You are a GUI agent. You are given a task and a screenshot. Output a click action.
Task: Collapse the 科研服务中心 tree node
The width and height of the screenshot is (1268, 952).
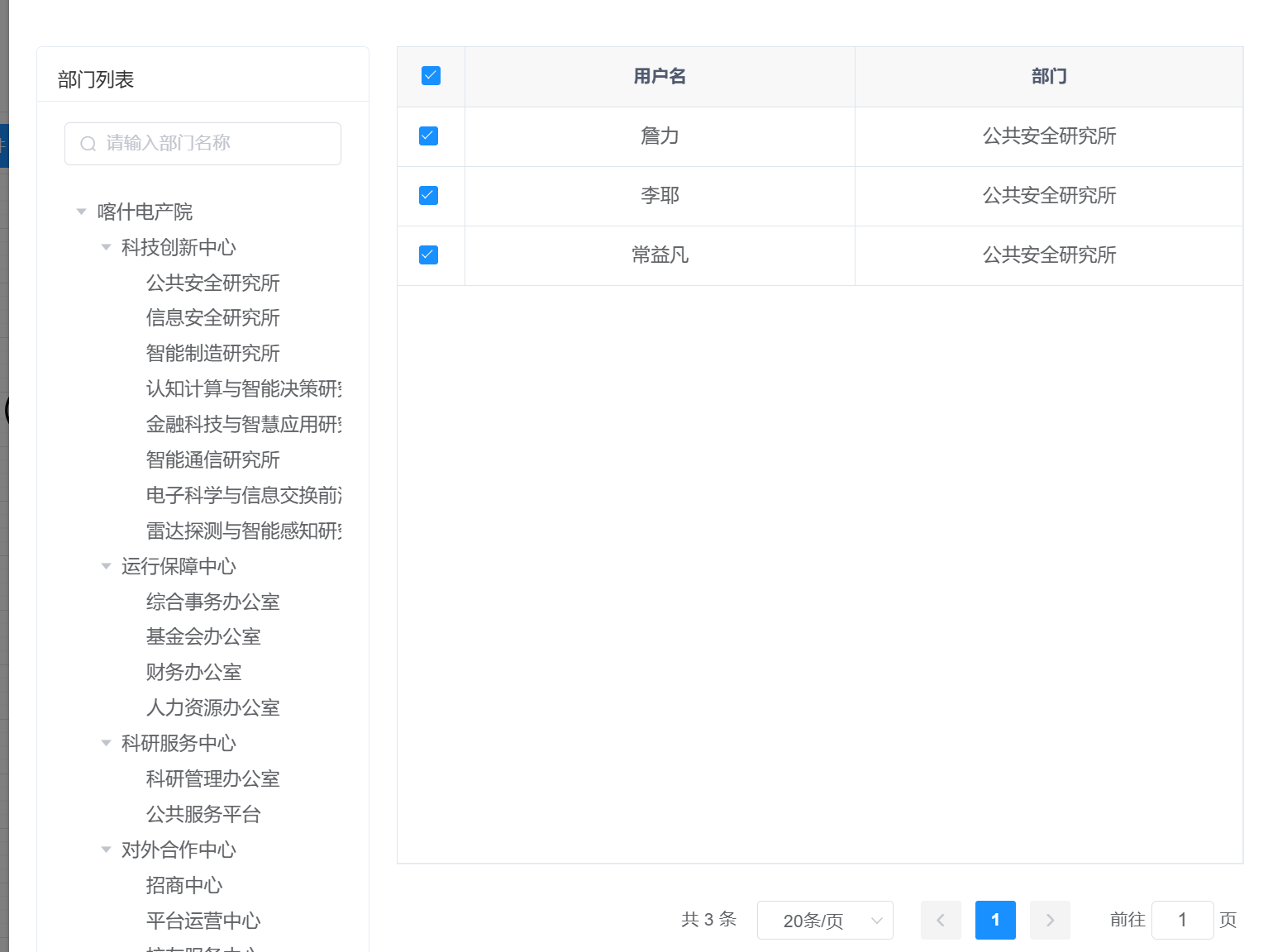[106, 743]
